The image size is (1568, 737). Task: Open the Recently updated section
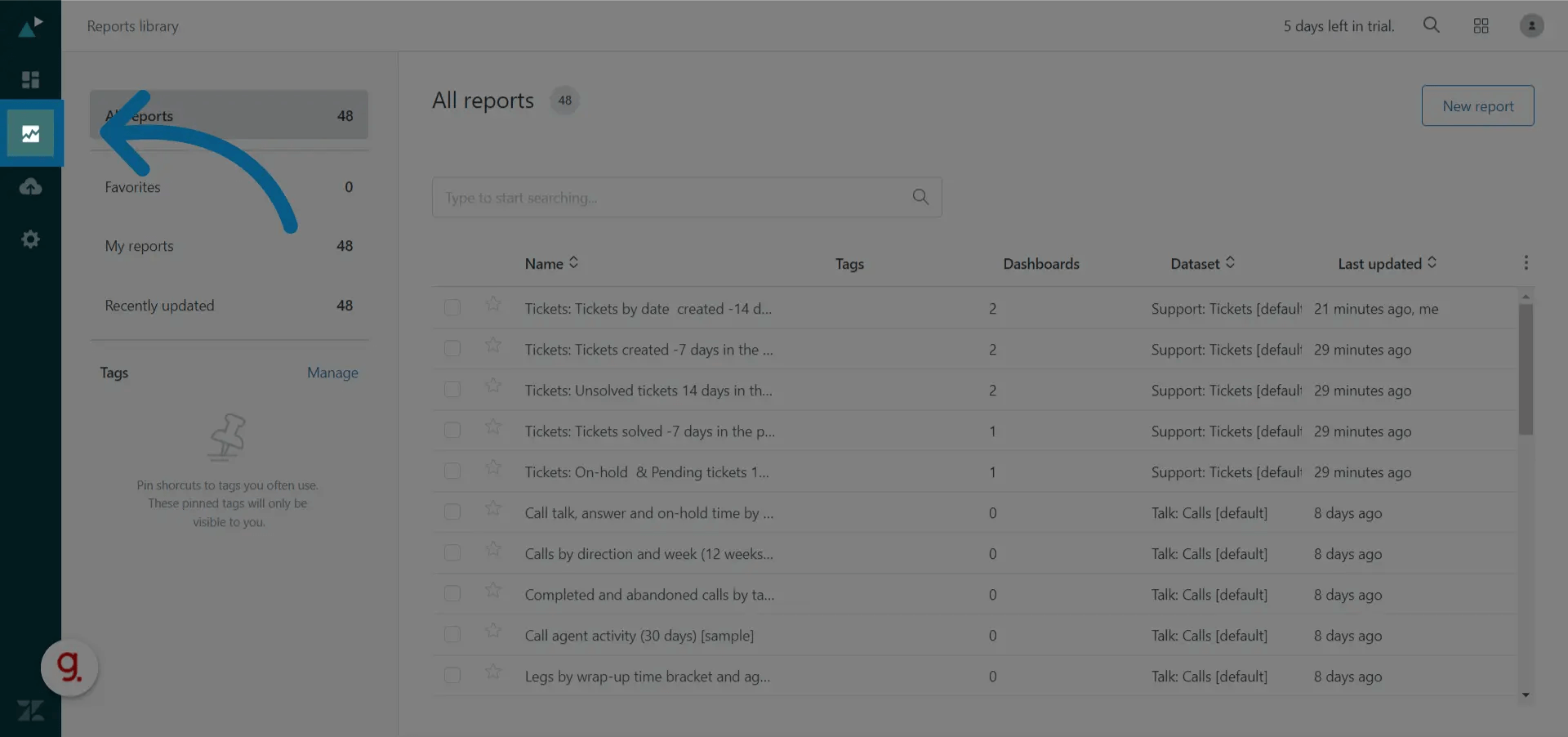pos(160,305)
